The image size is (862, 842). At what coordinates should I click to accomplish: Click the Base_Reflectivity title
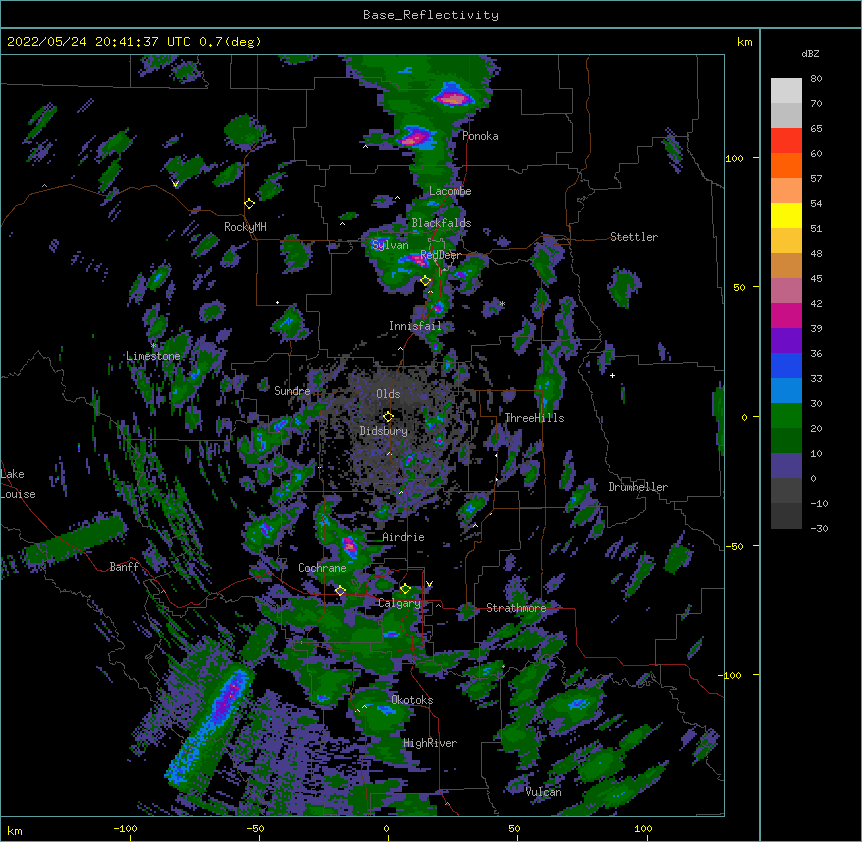pos(431,15)
